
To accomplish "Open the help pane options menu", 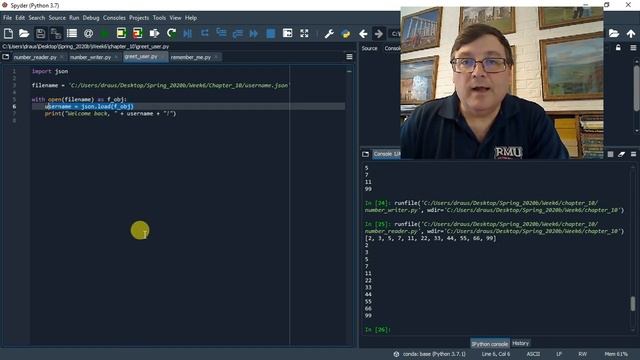I will point(633,48).
